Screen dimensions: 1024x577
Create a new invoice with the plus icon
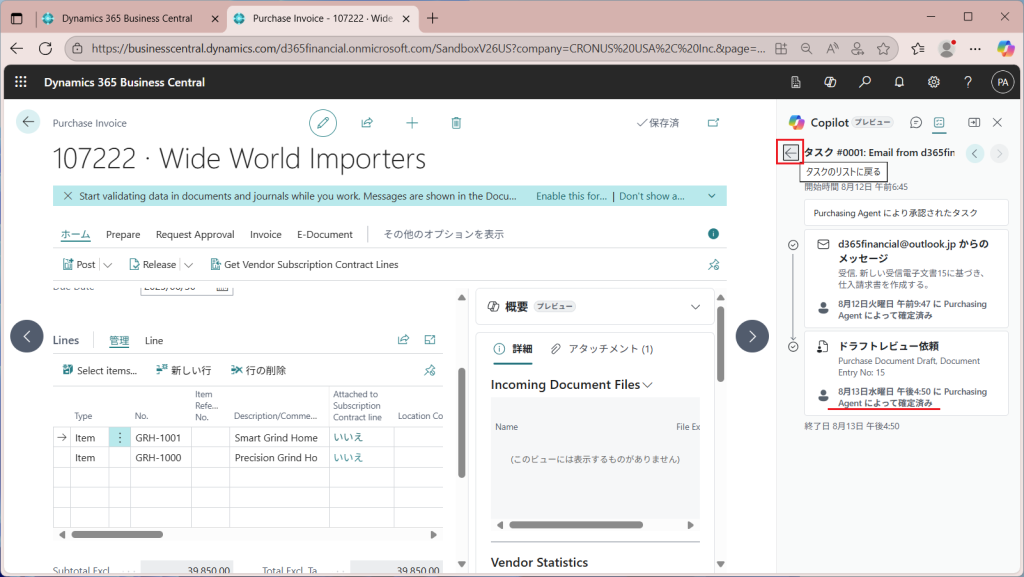coord(412,123)
